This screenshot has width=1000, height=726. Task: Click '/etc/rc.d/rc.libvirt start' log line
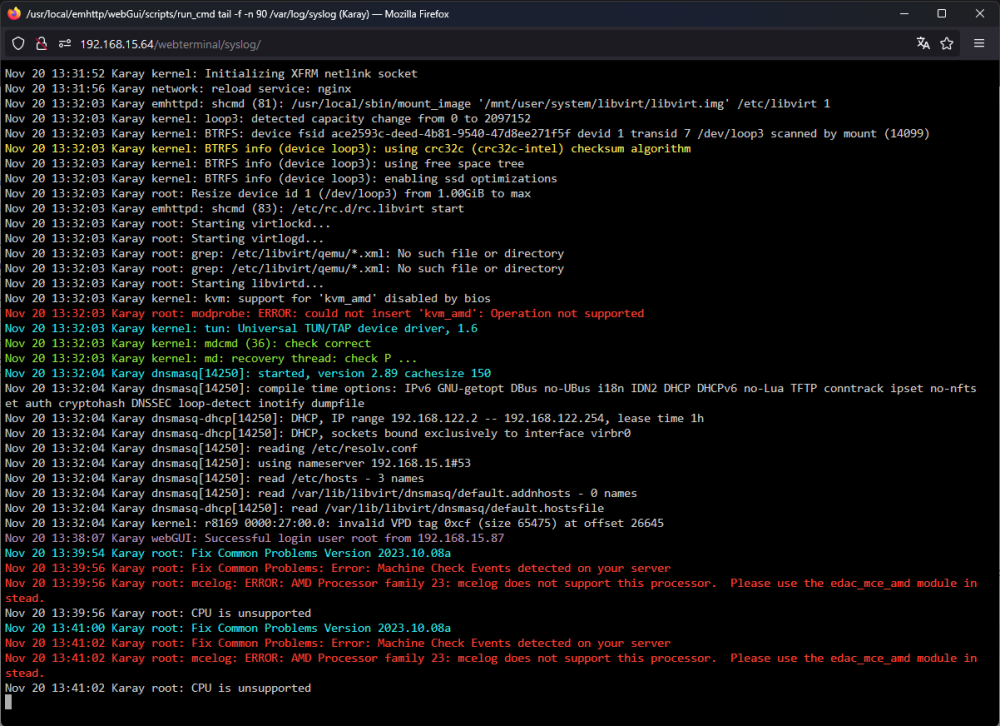[235, 209]
